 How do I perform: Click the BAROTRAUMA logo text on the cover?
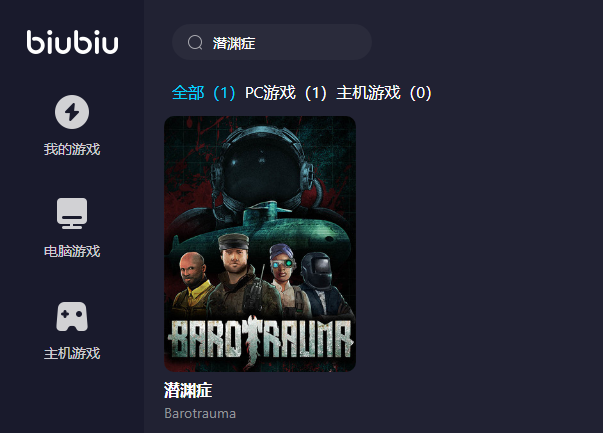click(260, 340)
